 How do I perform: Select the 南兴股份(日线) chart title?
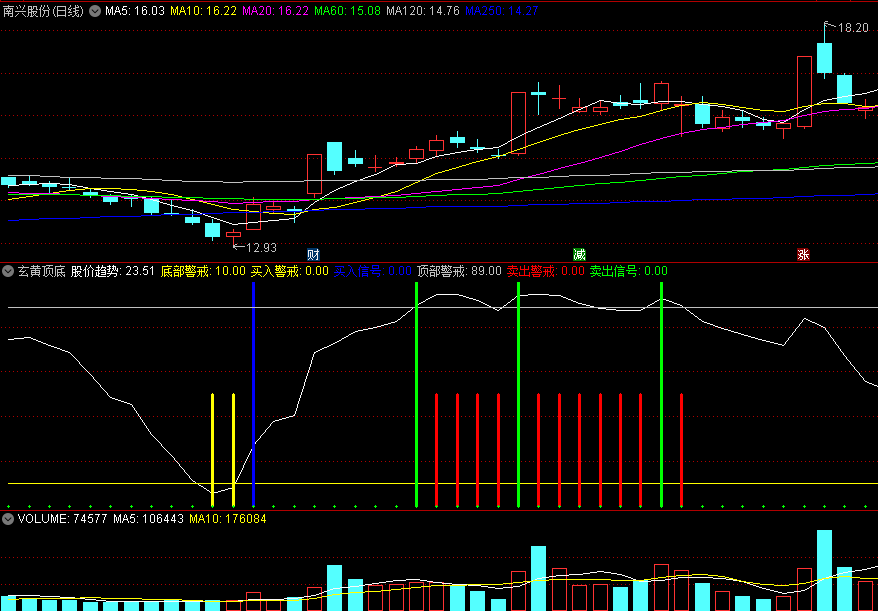point(43,10)
